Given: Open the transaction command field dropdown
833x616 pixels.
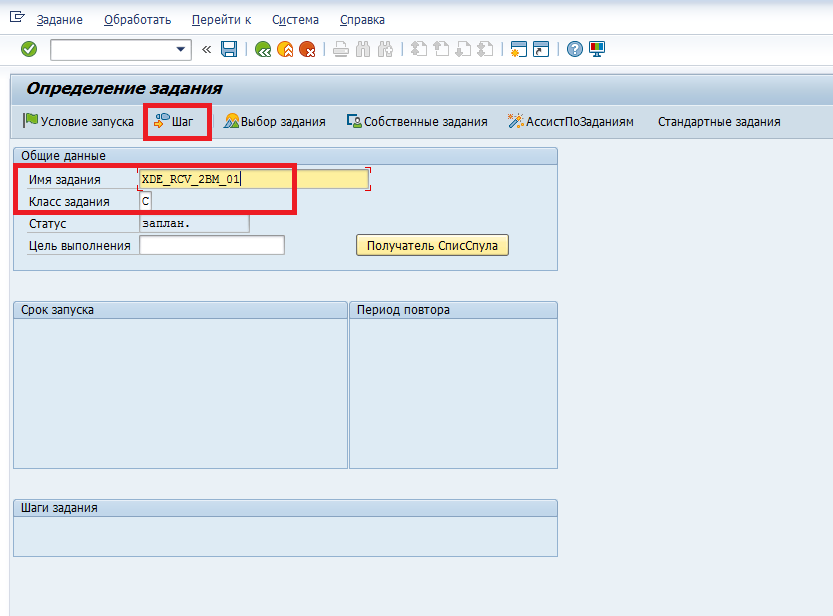Looking at the screenshot, I should (x=181, y=49).
